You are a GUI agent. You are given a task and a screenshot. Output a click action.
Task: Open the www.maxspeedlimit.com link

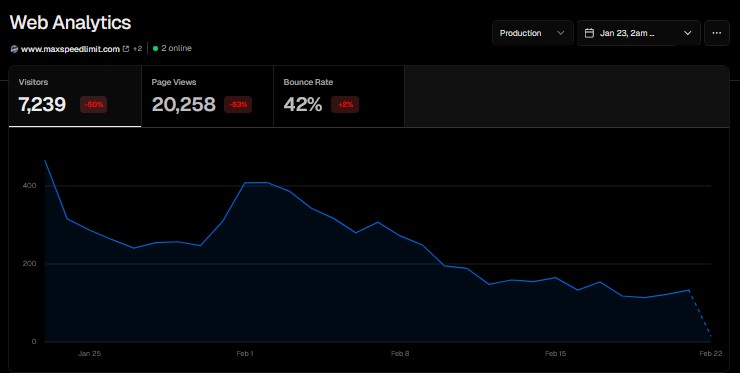point(70,49)
